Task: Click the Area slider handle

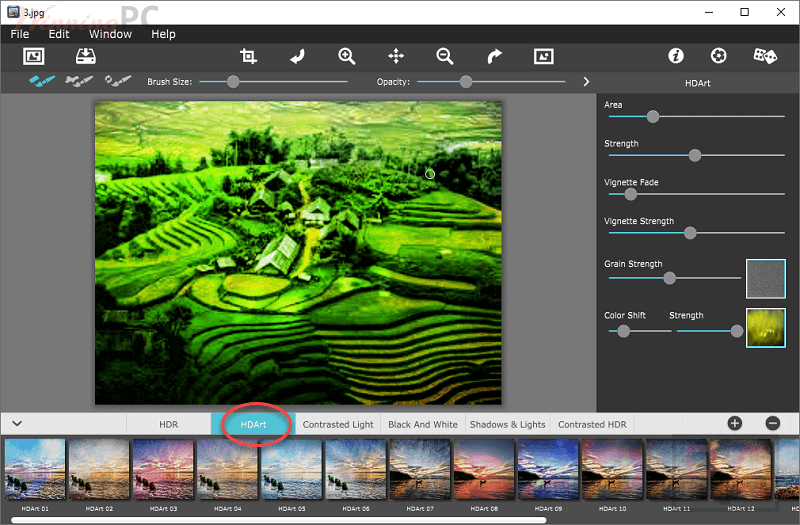Action: pos(653,117)
